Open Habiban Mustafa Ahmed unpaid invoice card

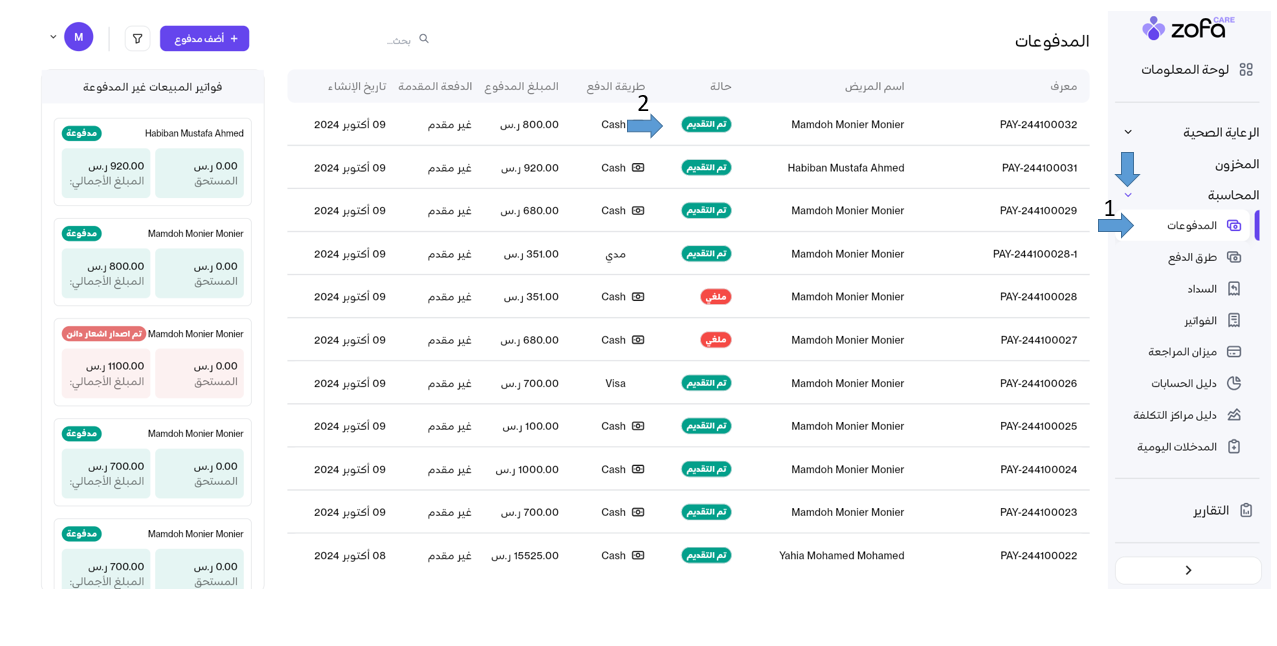[152, 162]
